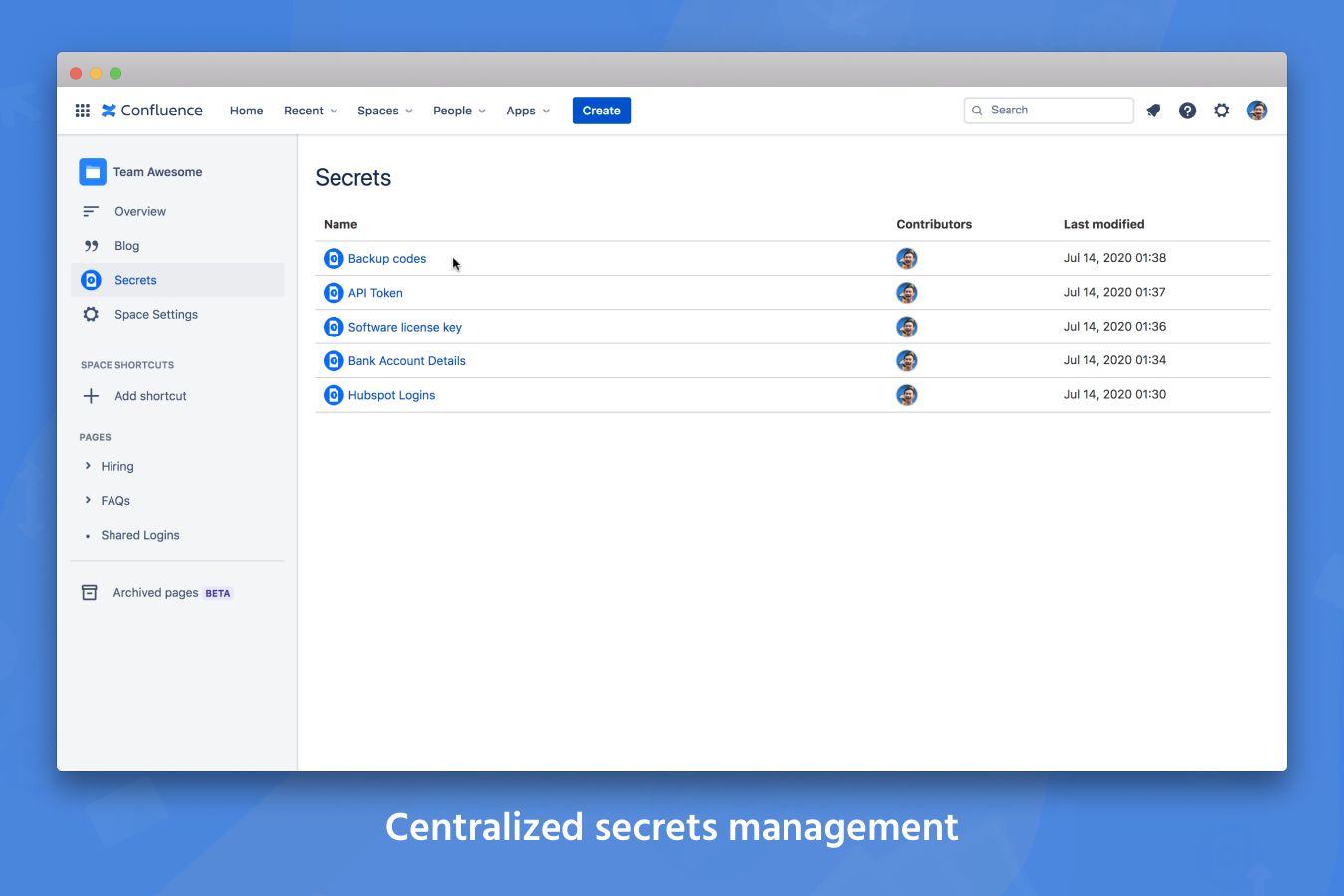Click date 'Jul 14, 2020 01:30'
The height and width of the screenshot is (896, 1344).
(x=1115, y=394)
